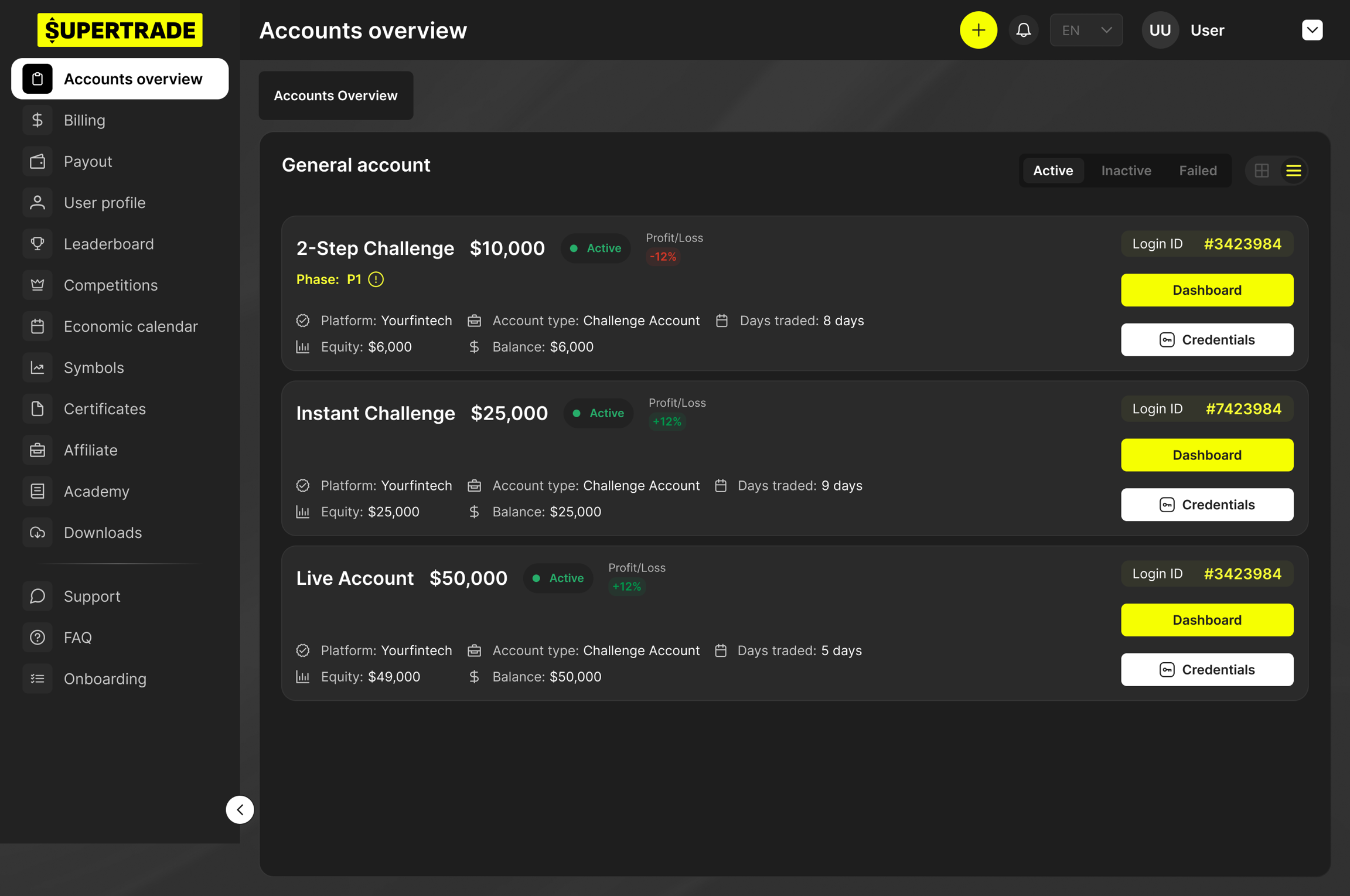Open Leaderboard trophy icon in sidebar

[x=37, y=244]
